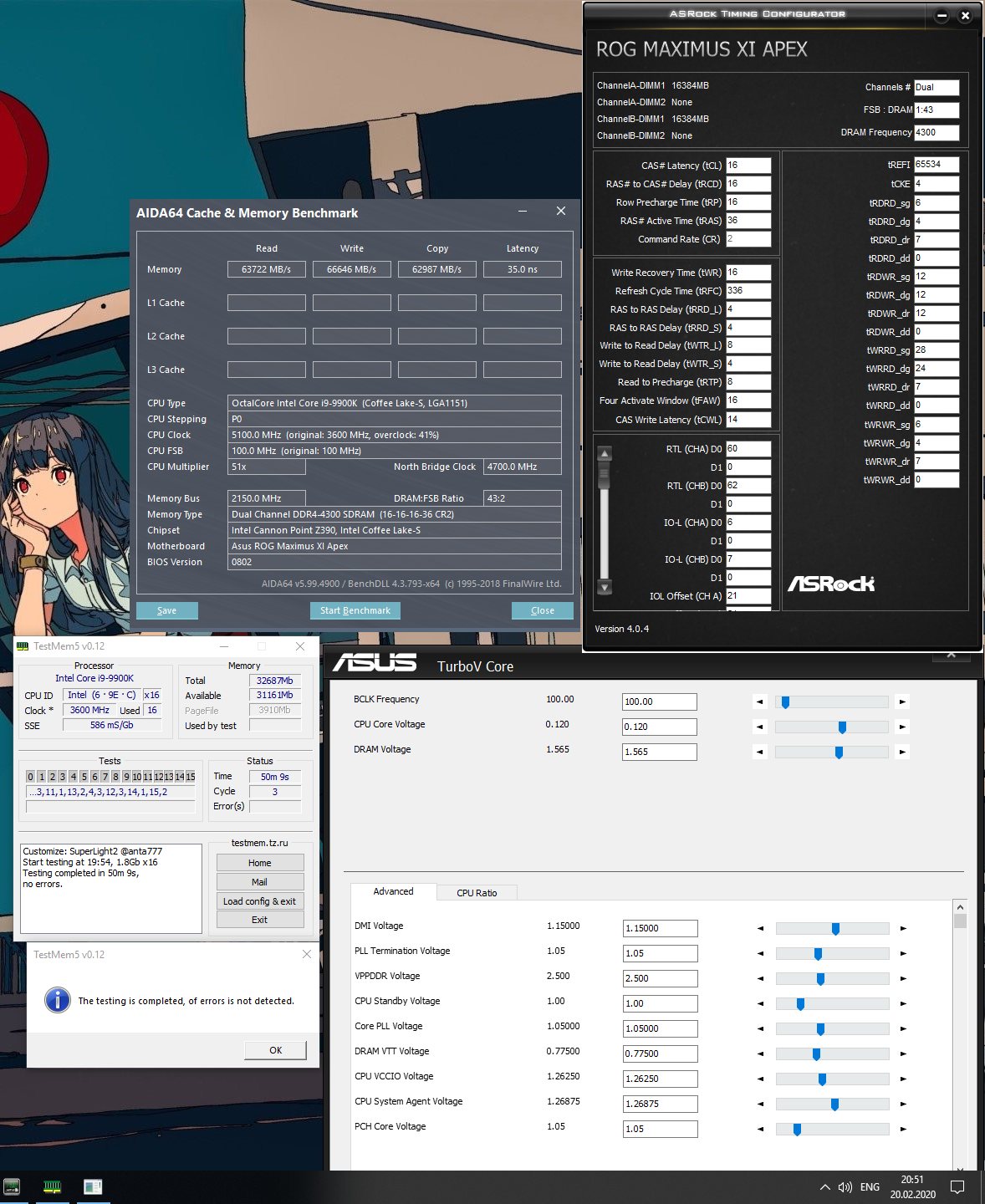Viewport: 985px width, 1204px height.
Task: Click Exit button in TestMem5
Action: click(x=260, y=920)
